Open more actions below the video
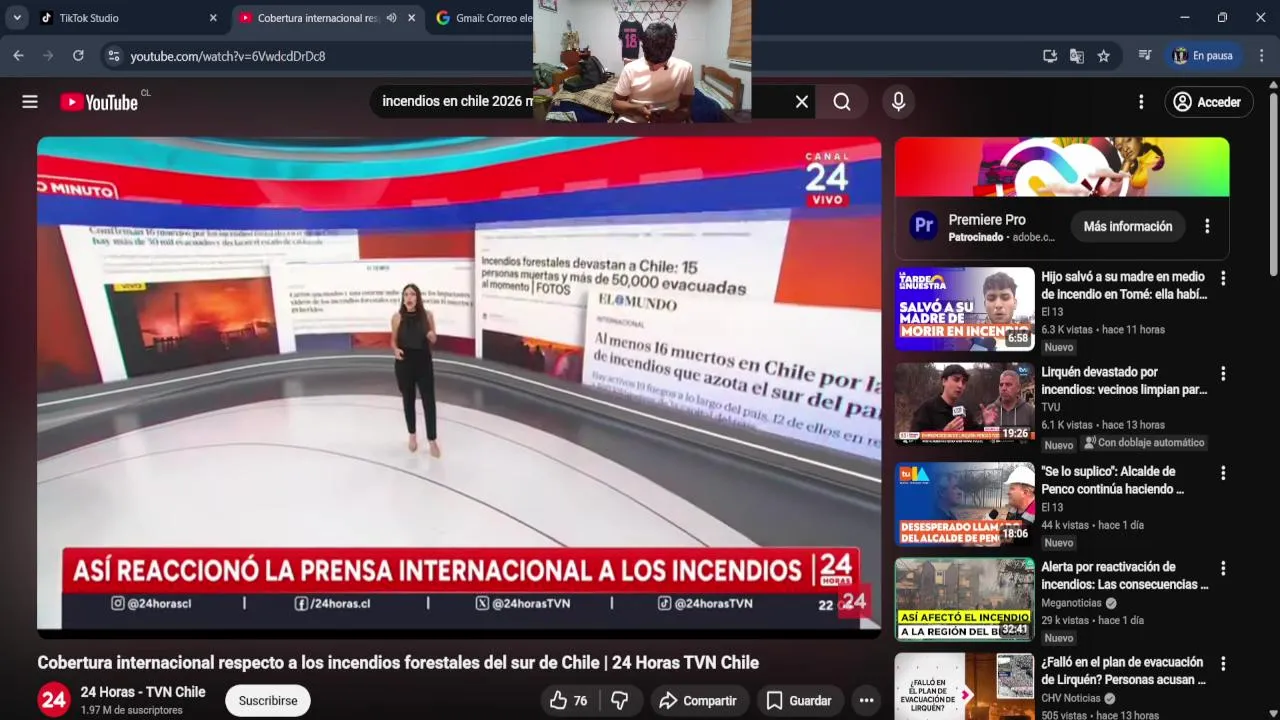This screenshot has width=1280, height=720. pos(867,701)
